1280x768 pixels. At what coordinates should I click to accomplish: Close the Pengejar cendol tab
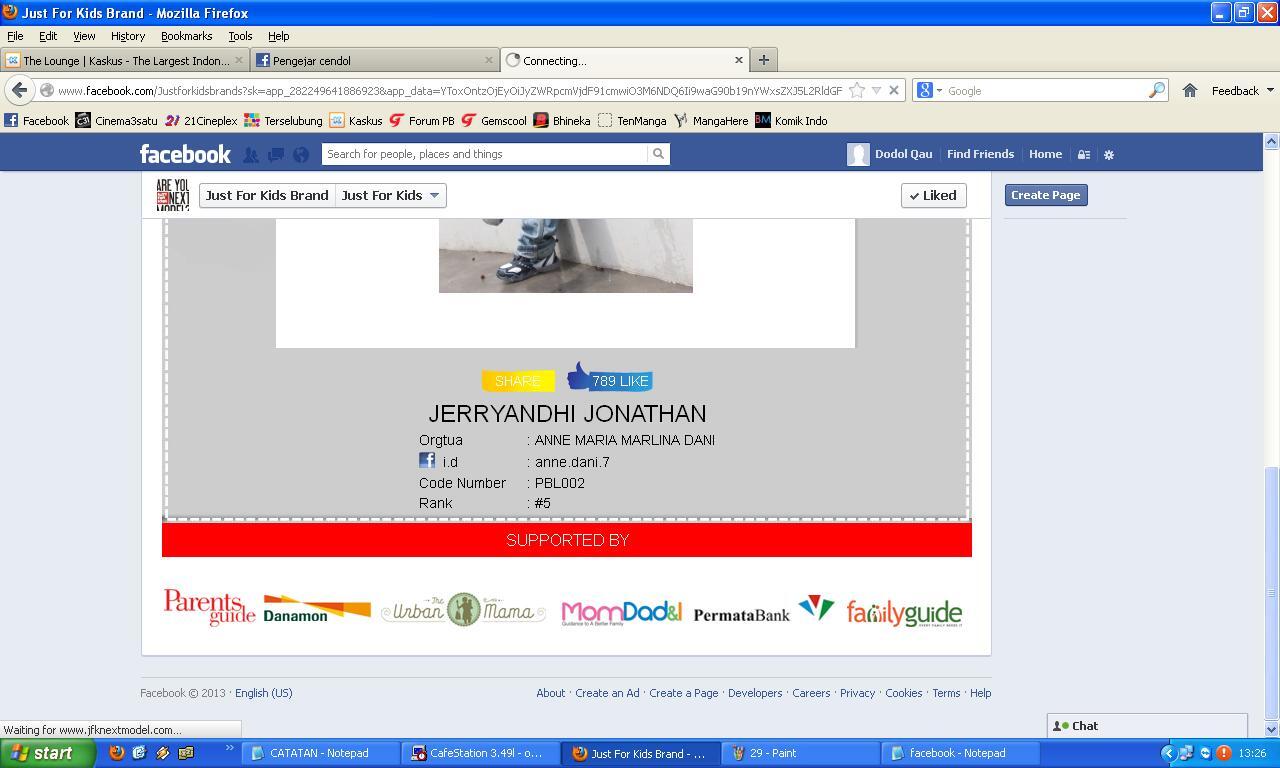[x=488, y=60]
